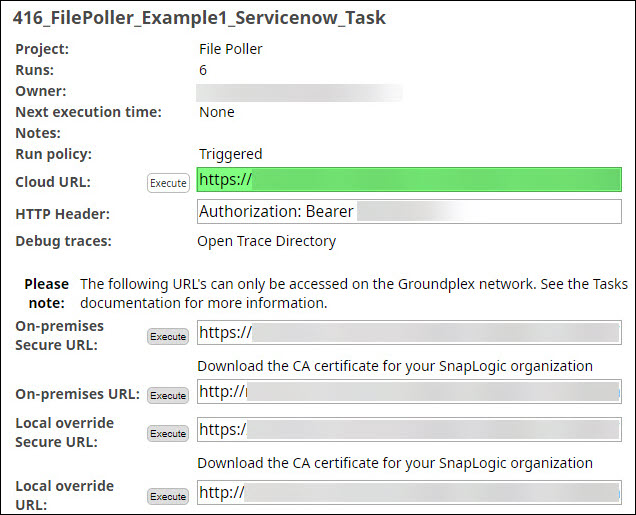The height and width of the screenshot is (515, 636).
Task: Focus the Local override Secure URL field
Action: coord(409,431)
